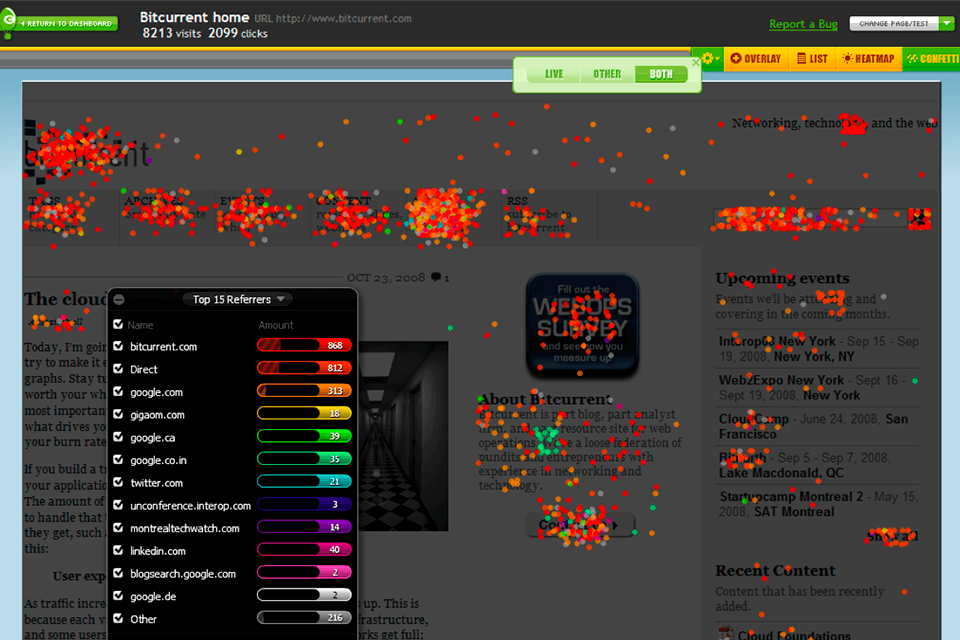Viewport: 960px width, 640px height.
Task: Click the 2099 clicks count
Action: 238,33
